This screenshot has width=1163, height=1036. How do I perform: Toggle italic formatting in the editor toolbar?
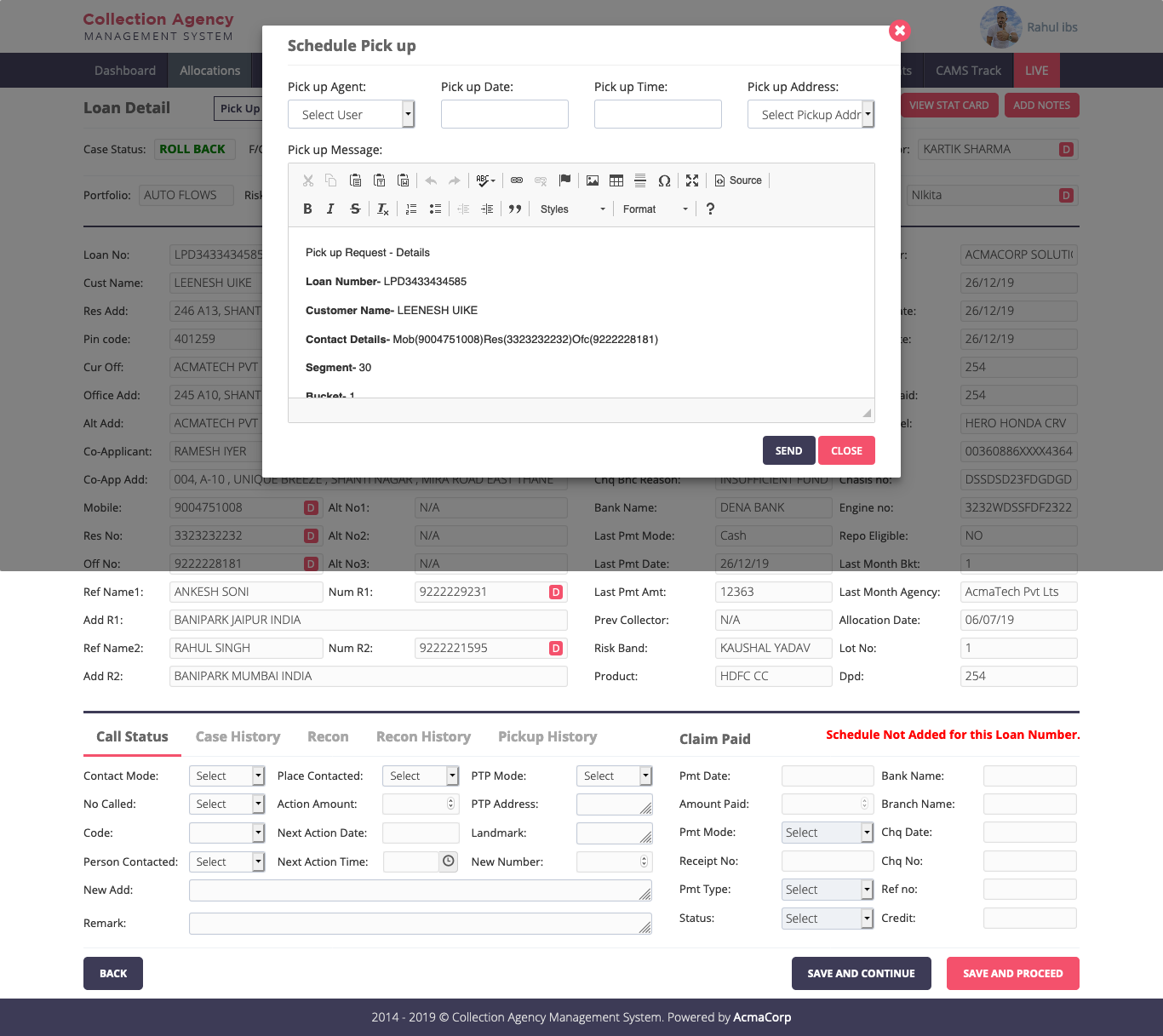330,209
